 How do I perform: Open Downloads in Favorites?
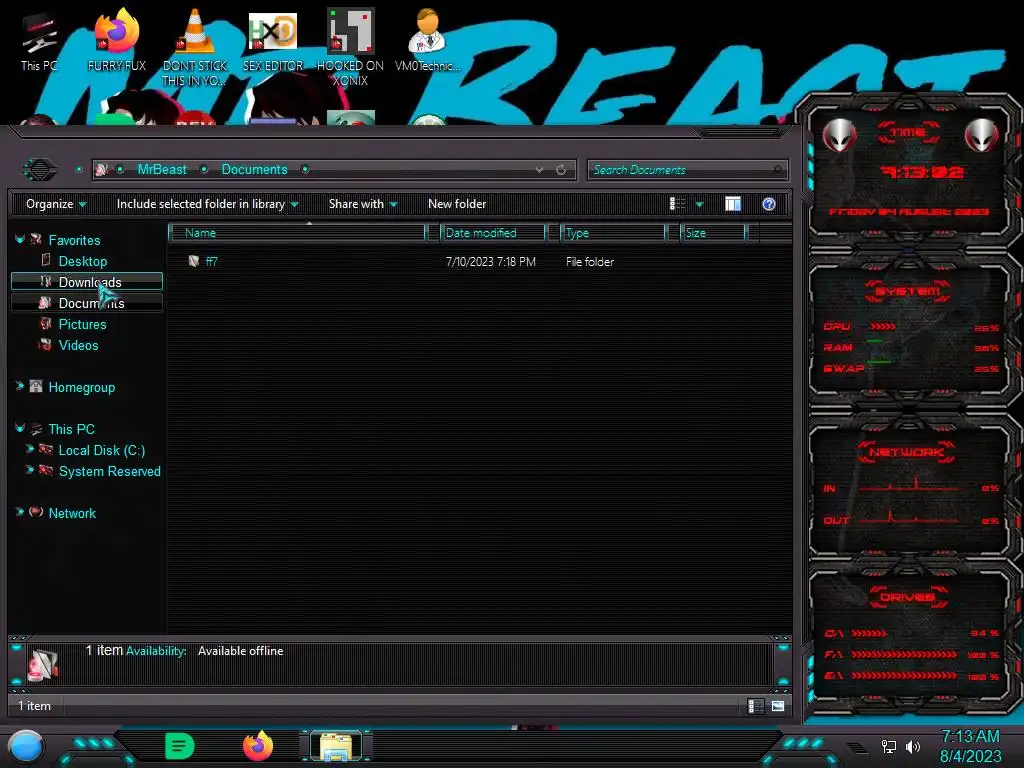pyautogui.click(x=89, y=282)
